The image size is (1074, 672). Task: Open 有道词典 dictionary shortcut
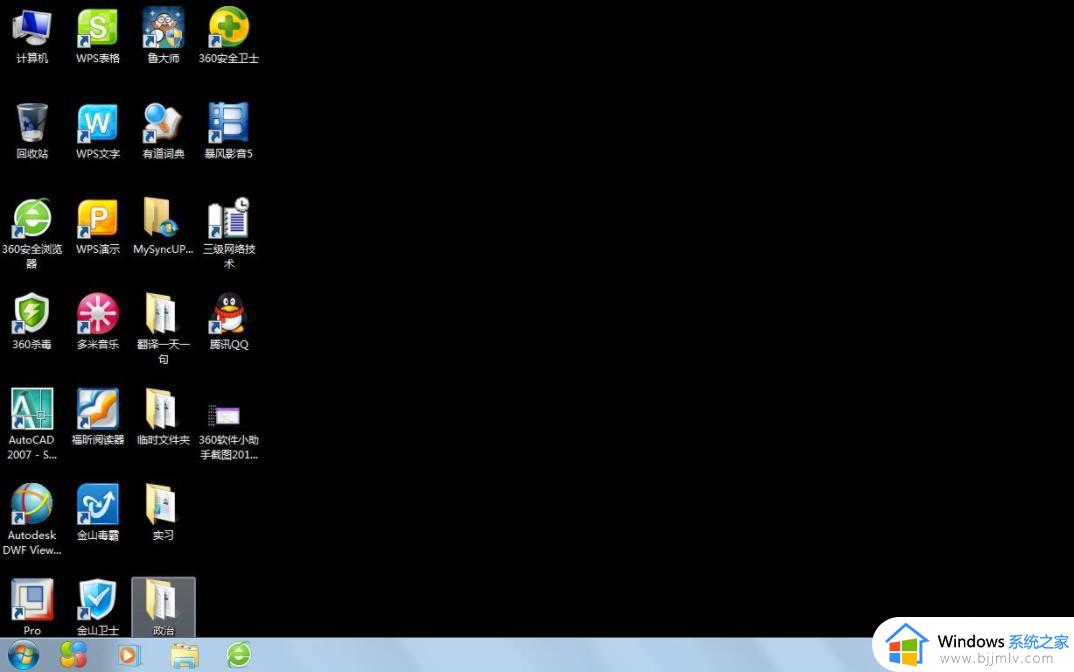click(x=163, y=131)
